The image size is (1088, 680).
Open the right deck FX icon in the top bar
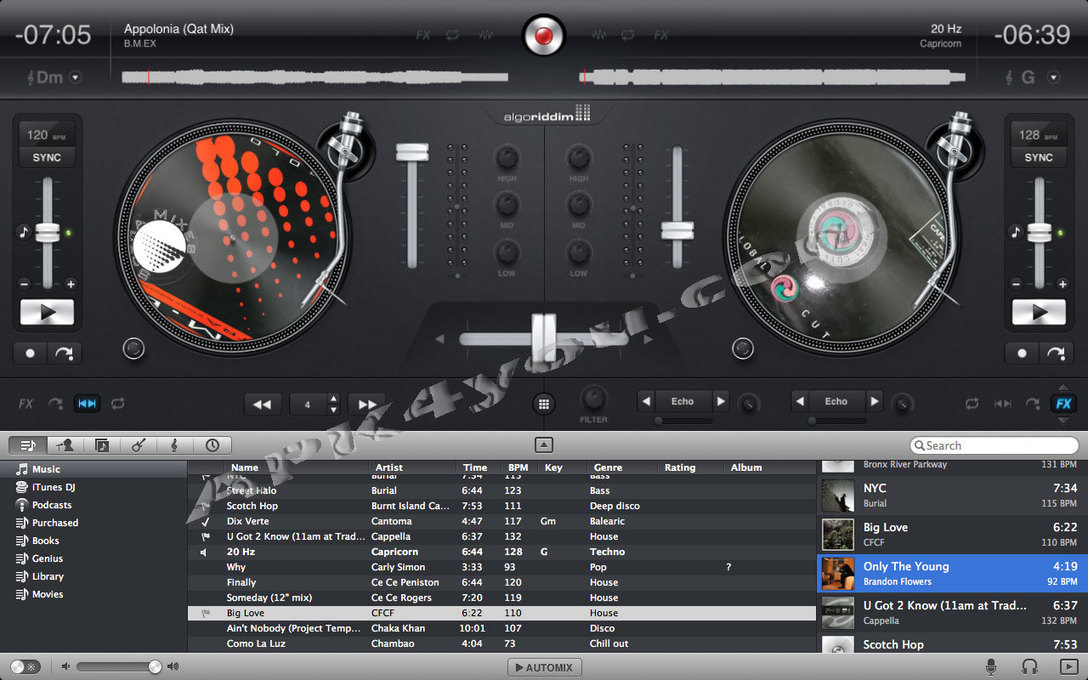661,35
